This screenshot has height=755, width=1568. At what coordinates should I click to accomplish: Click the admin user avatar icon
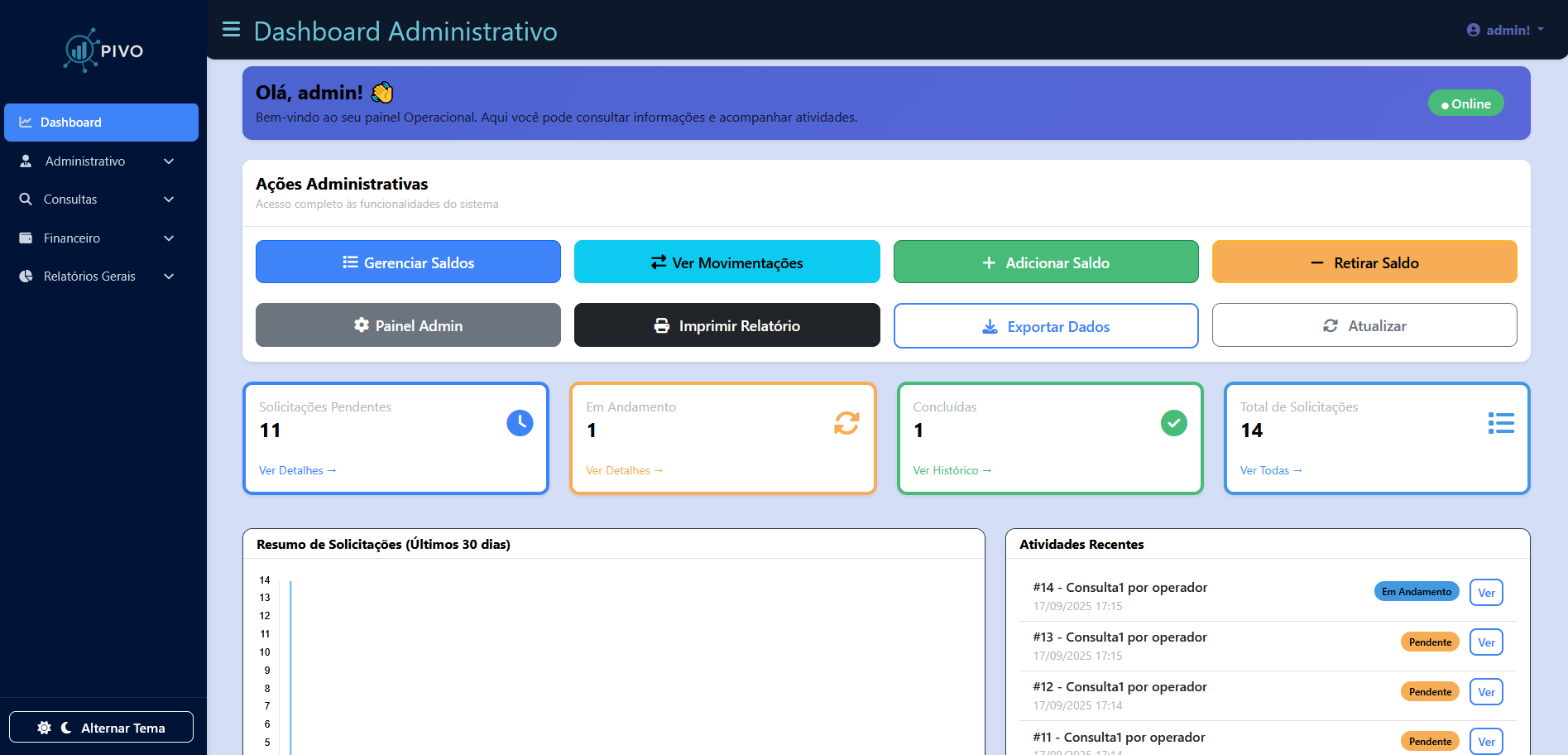(x=1473, y=30)
